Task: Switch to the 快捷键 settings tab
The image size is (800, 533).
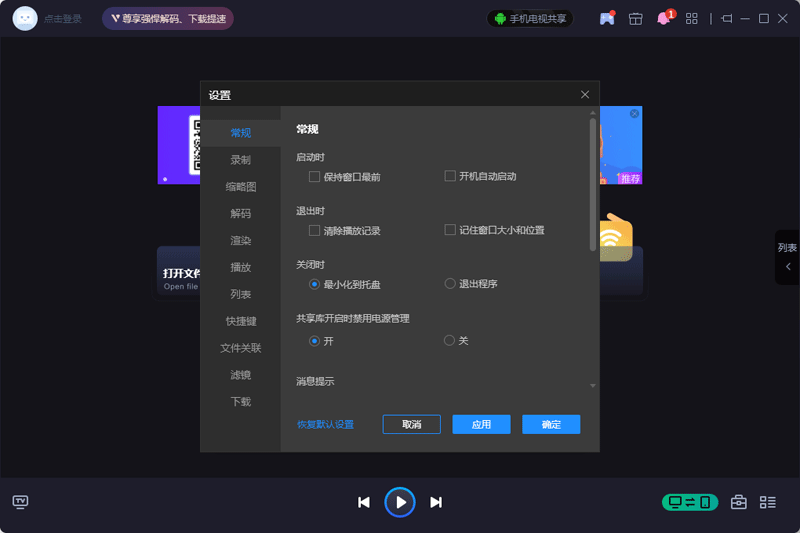Action: pos(241,321)
